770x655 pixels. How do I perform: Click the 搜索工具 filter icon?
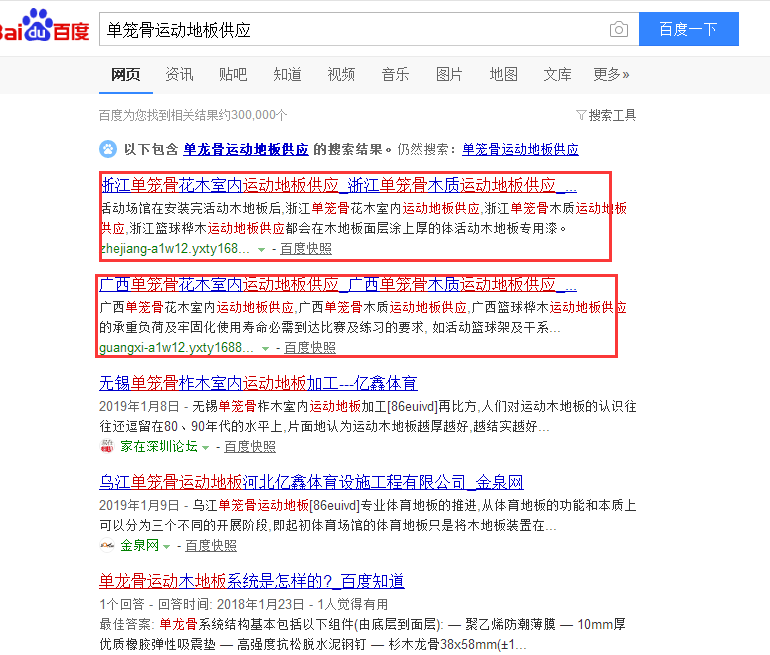pyautogui.click(x=581, y=115)
